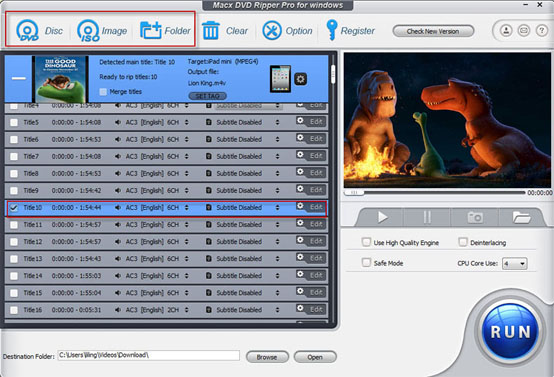This screenshot has height=377, width=554.
Task: Click the title list vertical scrollbar
Action: click(333, 74)
